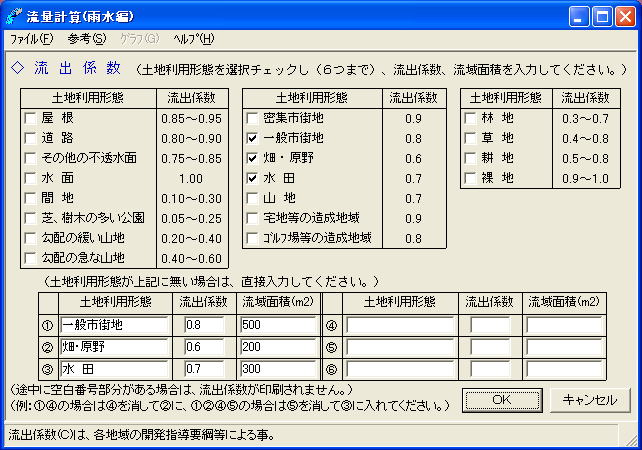Uncheck the 水田 checkbox
642x450 pixels.
(253, 178)
